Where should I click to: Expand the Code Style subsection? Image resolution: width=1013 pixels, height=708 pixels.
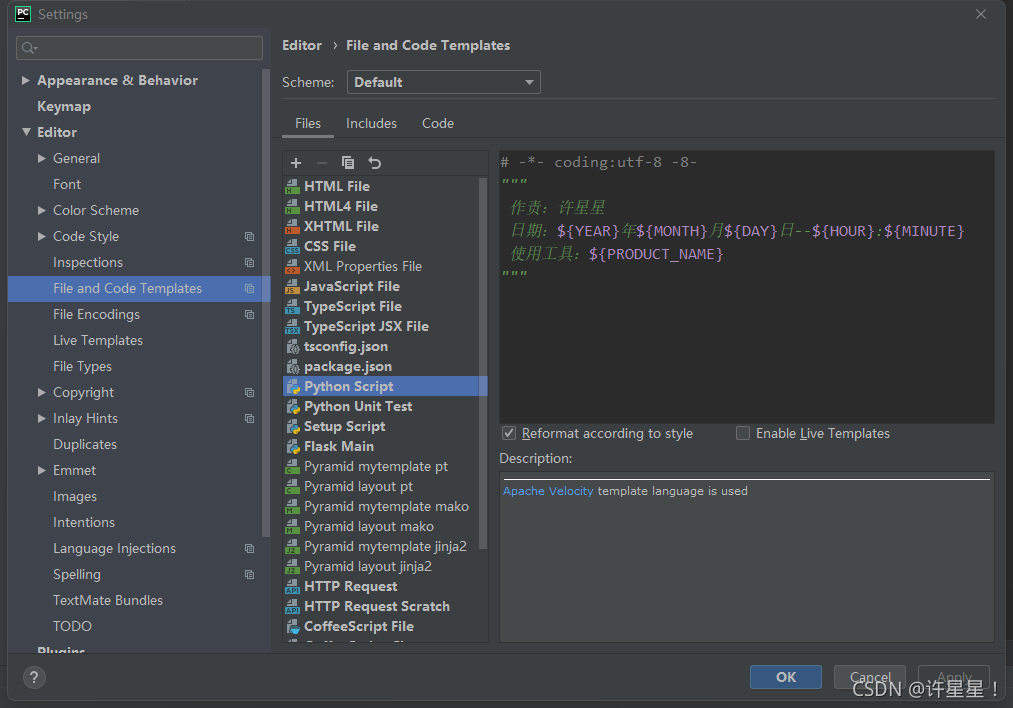42,236
